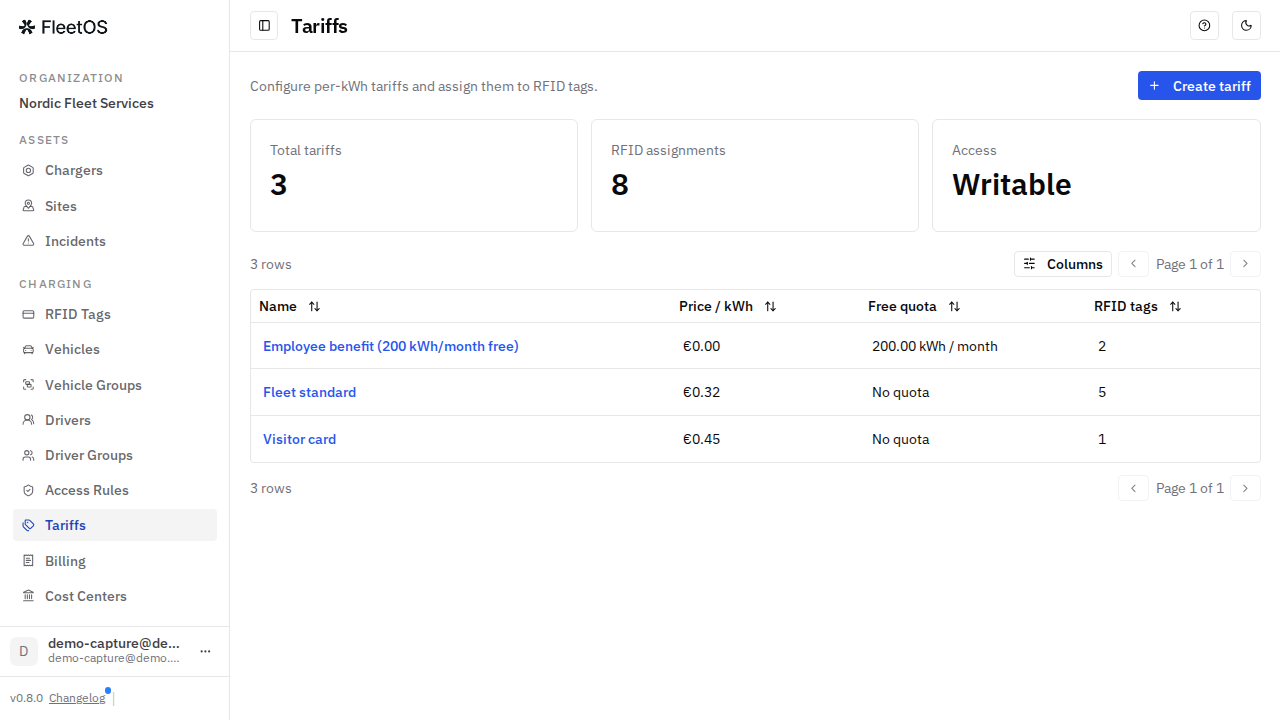Click the €0.45 price cell
1280x720 pixels.
click(x=701, y=439)
